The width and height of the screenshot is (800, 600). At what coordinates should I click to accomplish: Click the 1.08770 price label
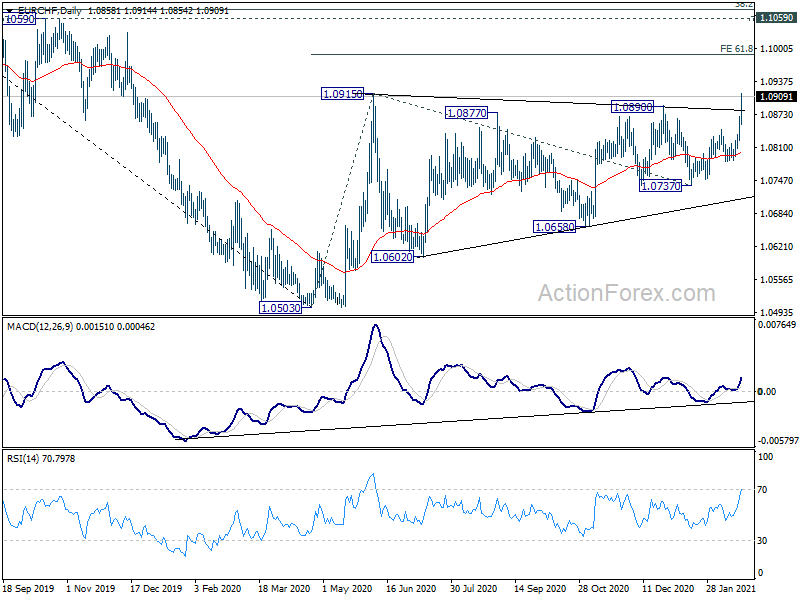pos(466,113)
